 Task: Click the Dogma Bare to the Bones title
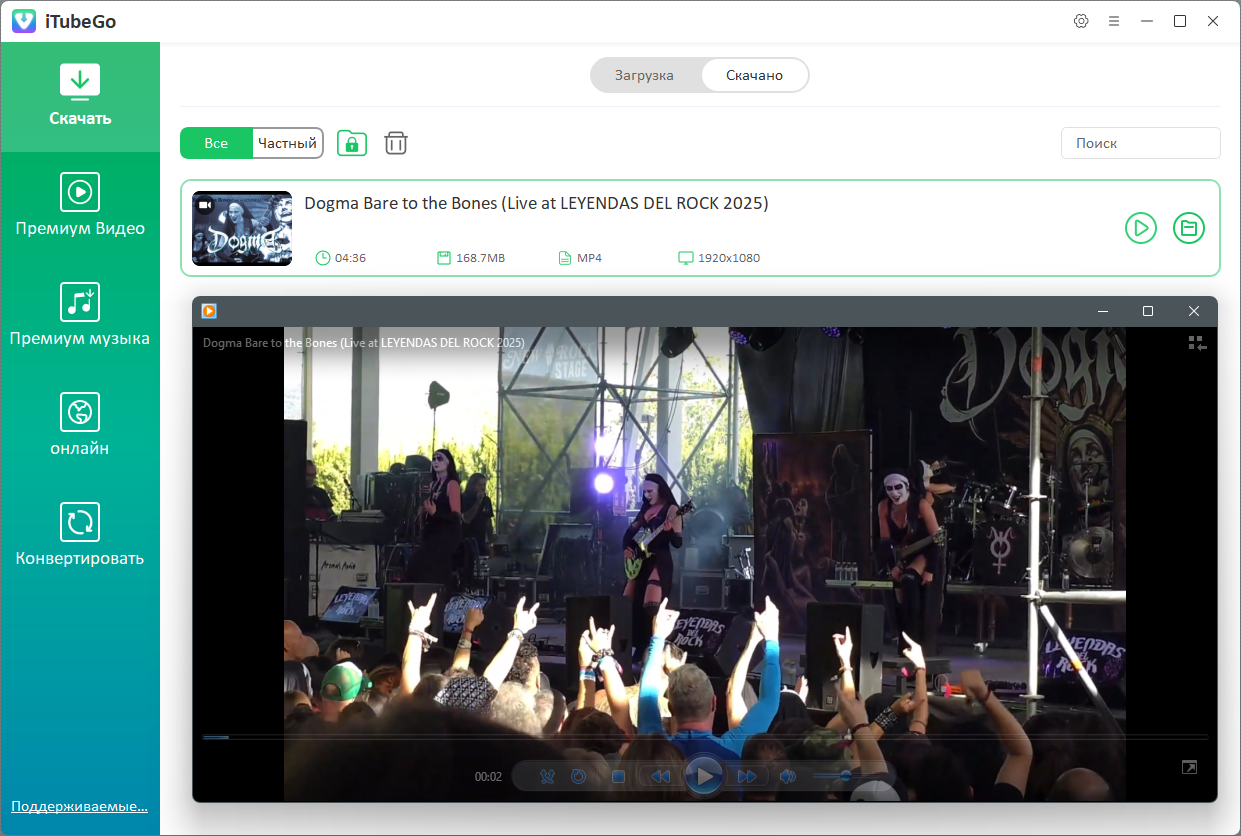pyautogui.click(x=536, y=203)
